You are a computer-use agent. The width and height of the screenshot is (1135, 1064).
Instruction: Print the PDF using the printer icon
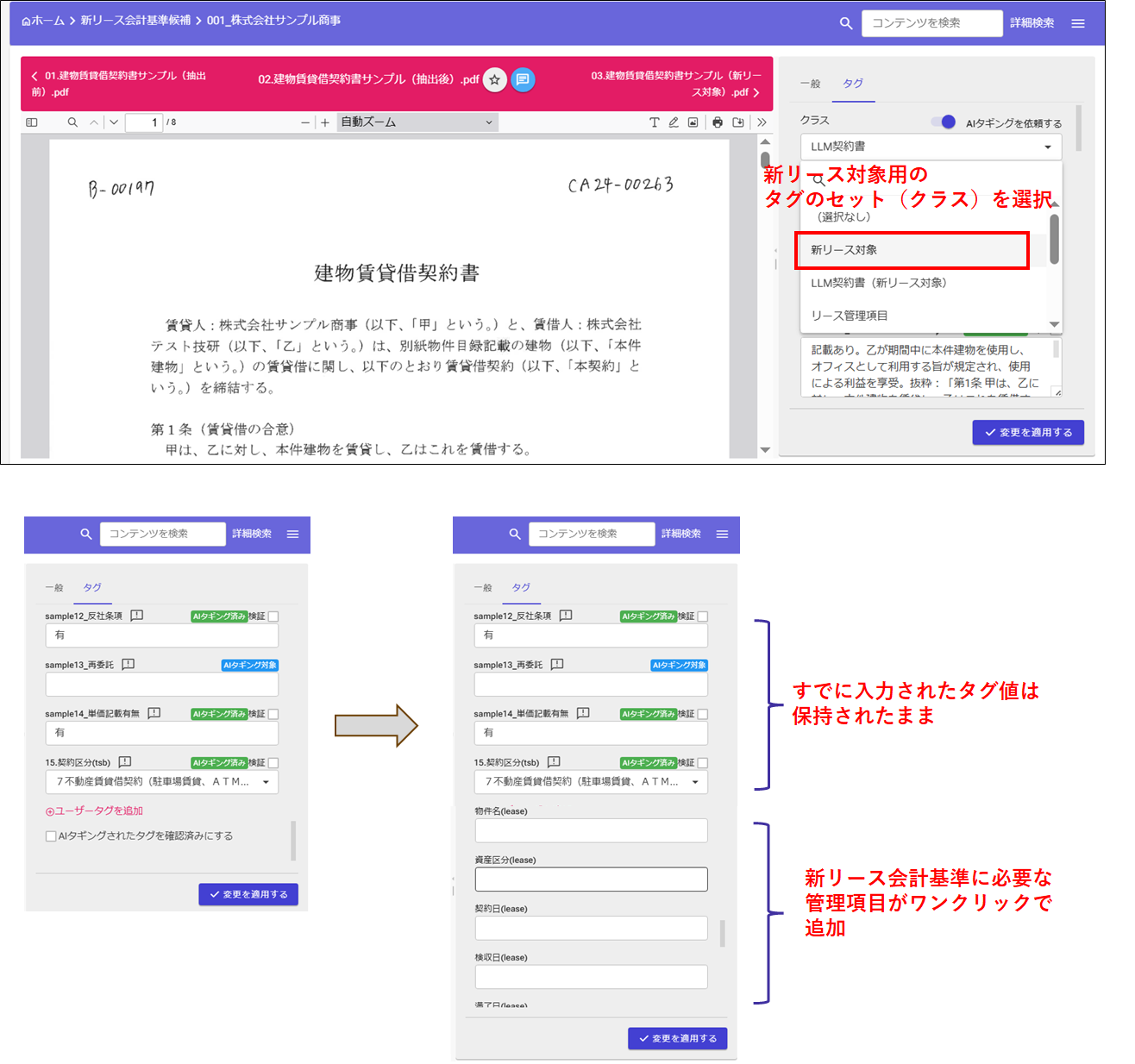(718, 122)
